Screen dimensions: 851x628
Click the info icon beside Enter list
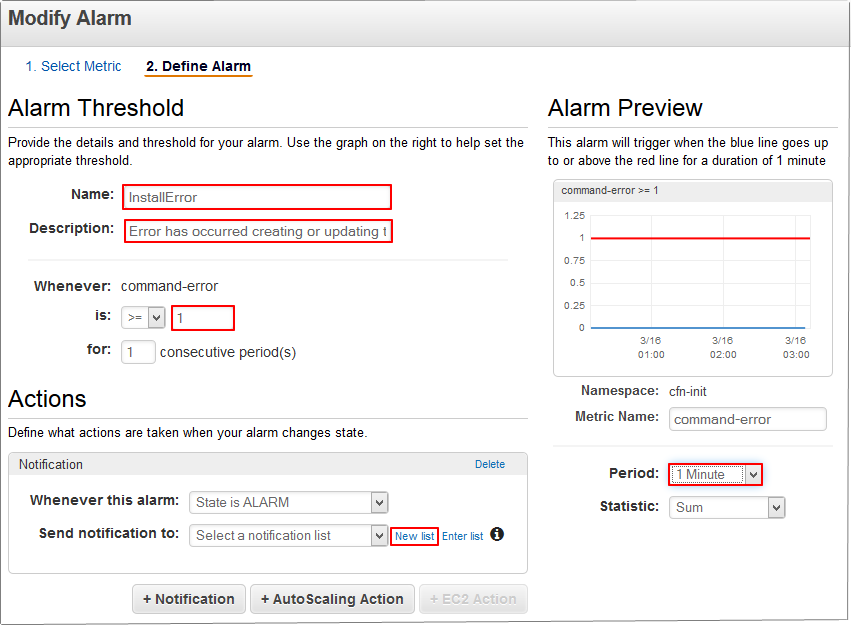pyautogui.click(x=497, y=534)
